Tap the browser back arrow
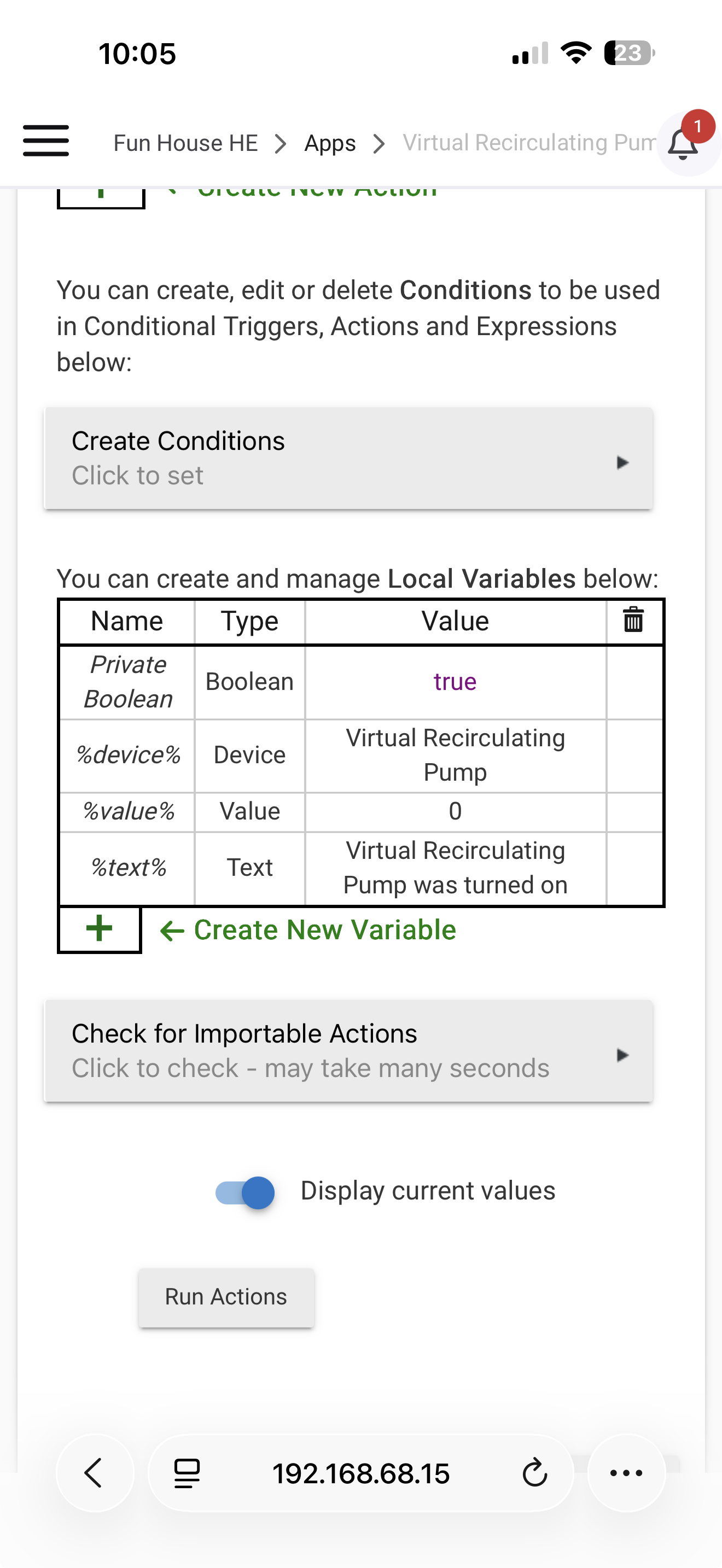Screen dimensions: 722x1568 click(94, 1472)
